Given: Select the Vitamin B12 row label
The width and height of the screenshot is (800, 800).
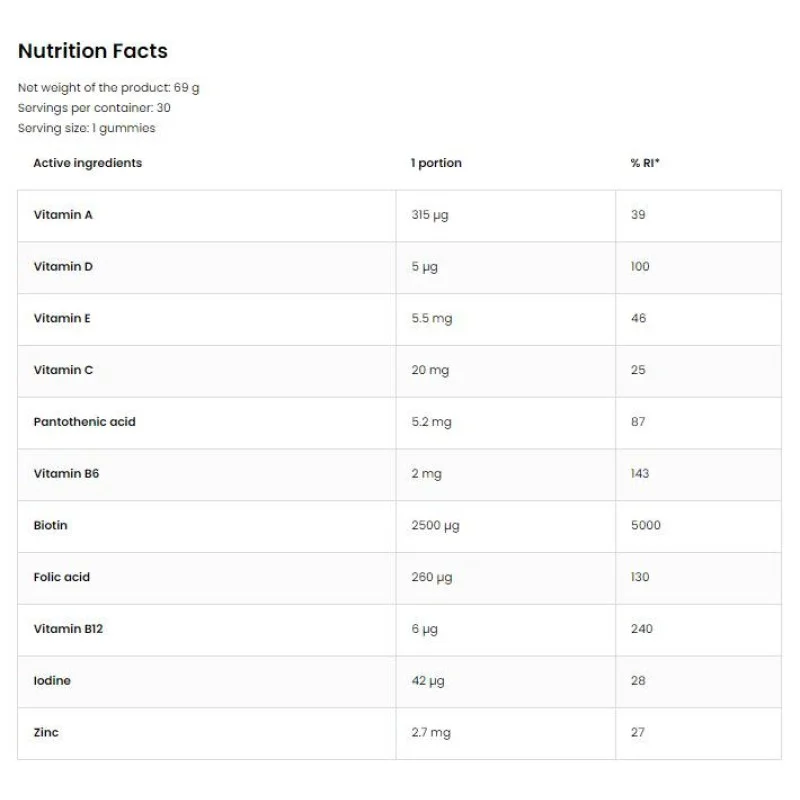Looking at the screenshot, I should coord(66,629).
